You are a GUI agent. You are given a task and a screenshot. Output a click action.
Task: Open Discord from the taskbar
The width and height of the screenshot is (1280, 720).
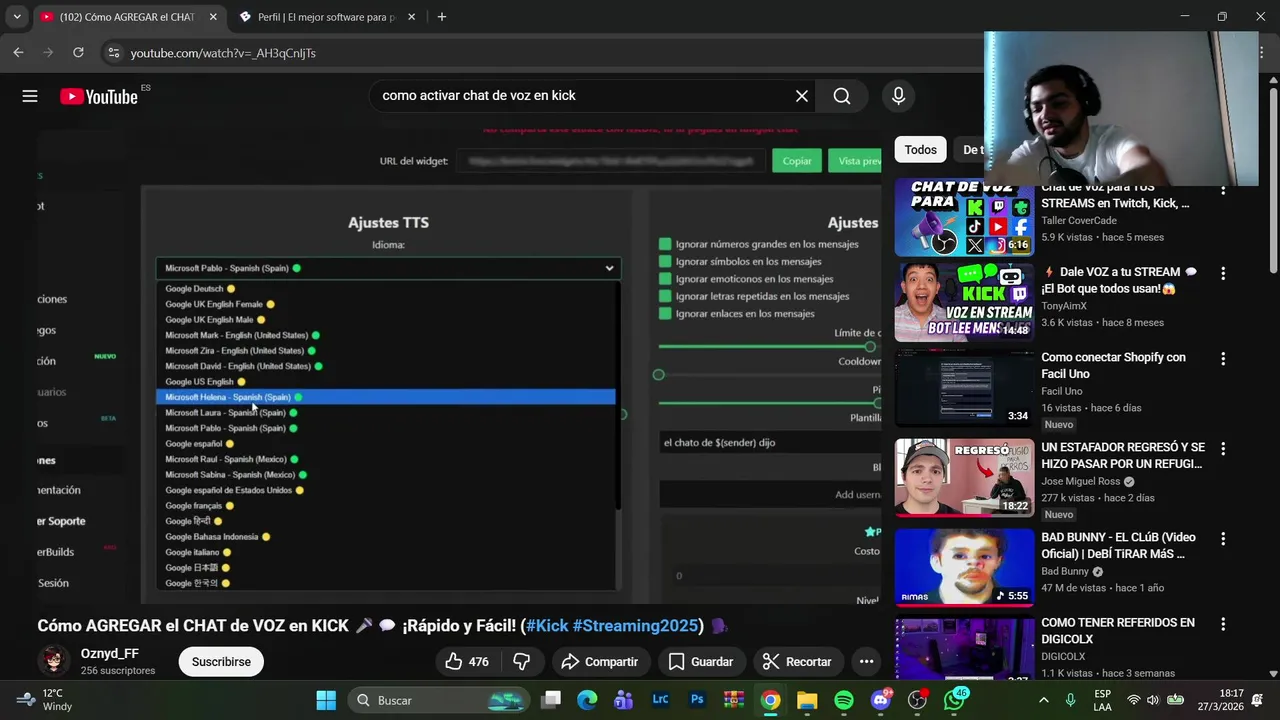[880, 700]
